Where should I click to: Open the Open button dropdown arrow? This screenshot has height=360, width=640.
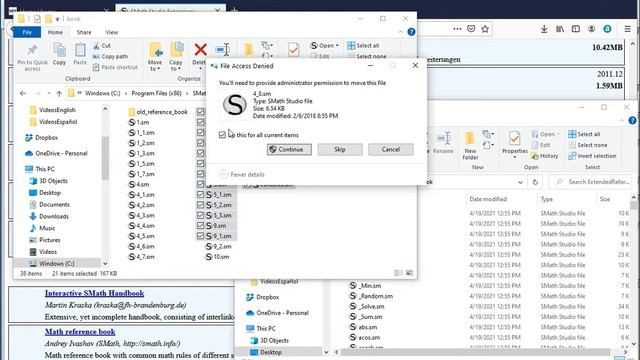(337, 46)
